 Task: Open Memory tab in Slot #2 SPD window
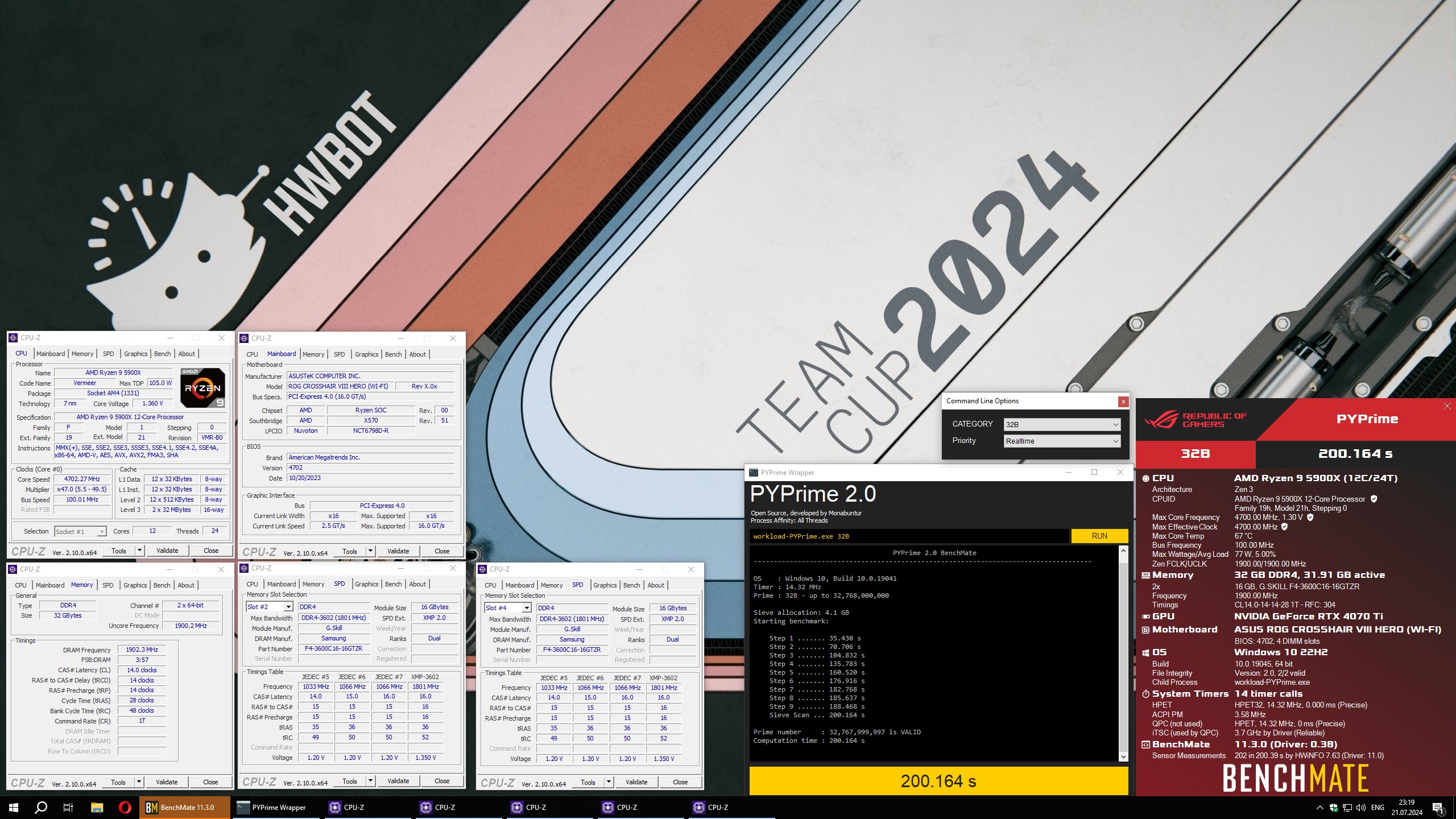pyautogui.click(x=313, y=584)
